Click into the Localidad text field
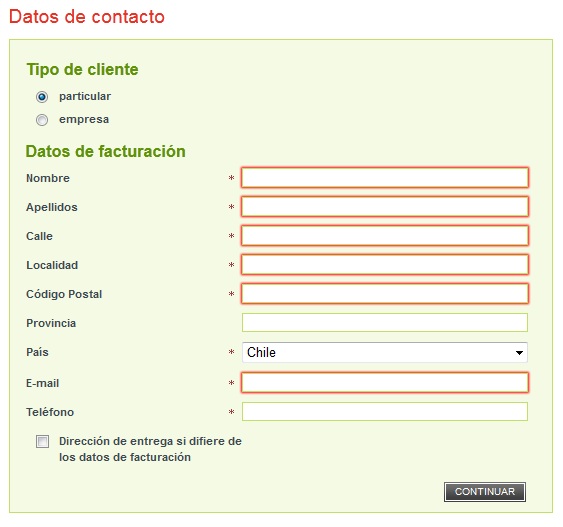 point(385,265)
